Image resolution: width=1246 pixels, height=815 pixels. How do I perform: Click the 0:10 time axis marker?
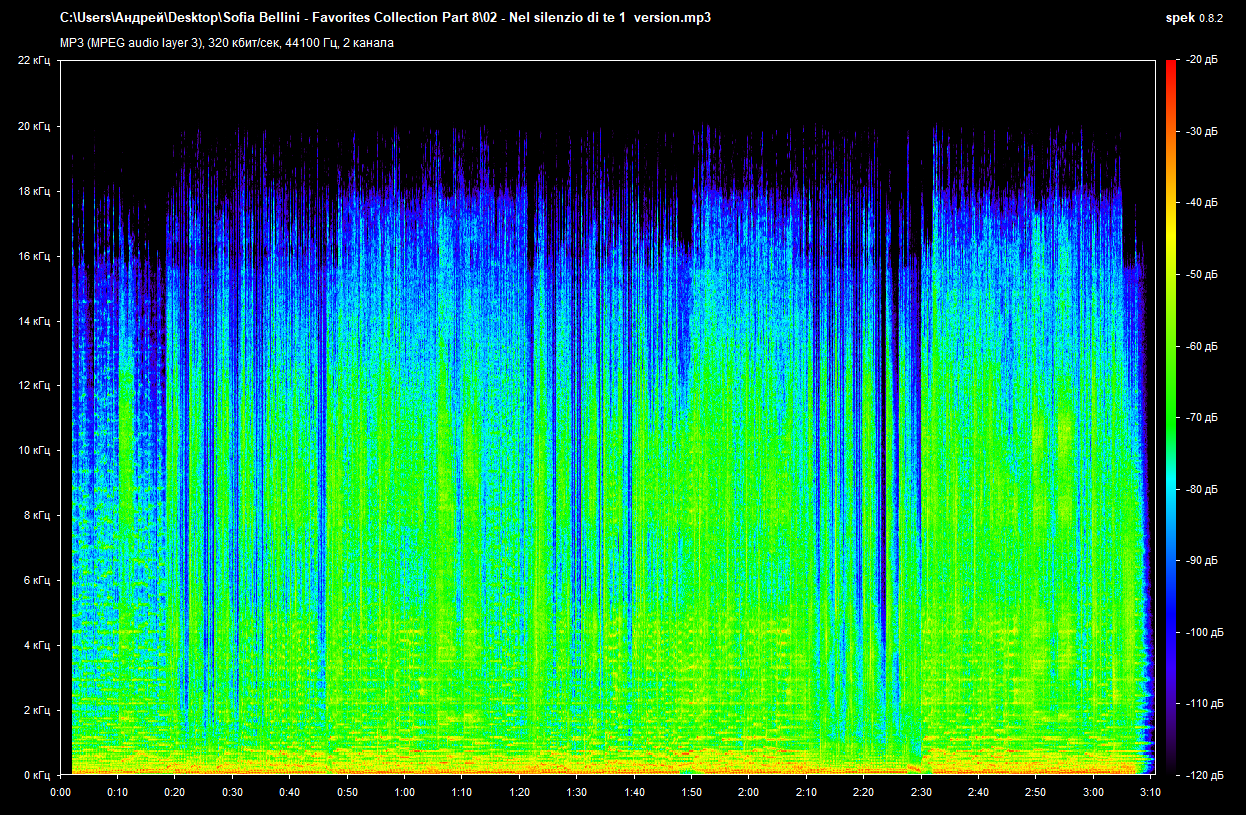pyautogui.click(x=117, y=792)
